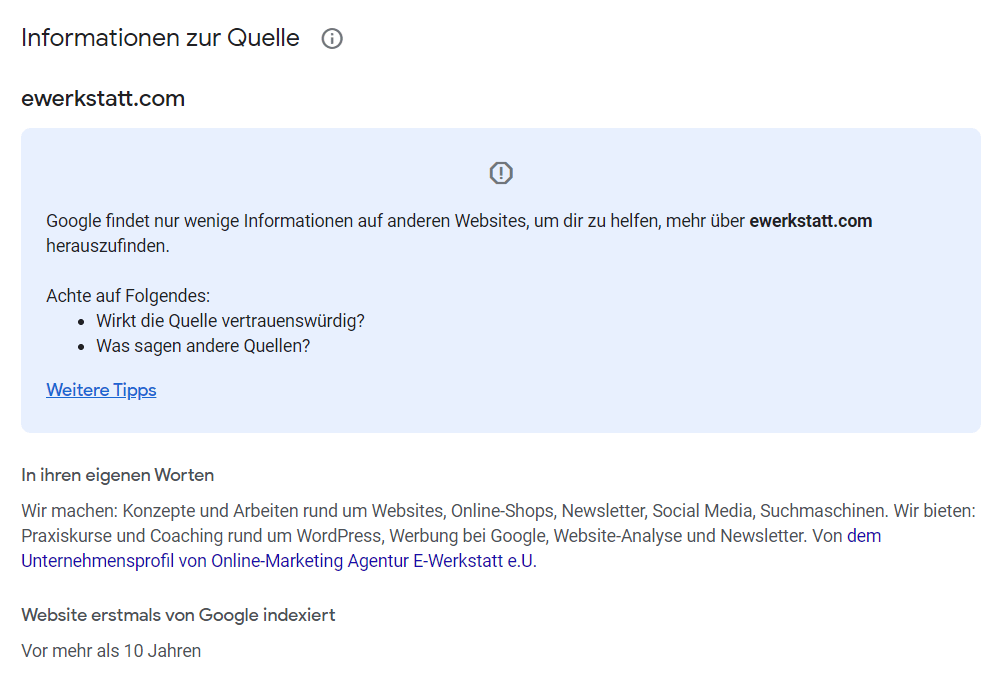Open the Unternehmensprofil von Online-Marketing Agentur E-Werkstatt link
1002x677 pixels.
[279, 561]
